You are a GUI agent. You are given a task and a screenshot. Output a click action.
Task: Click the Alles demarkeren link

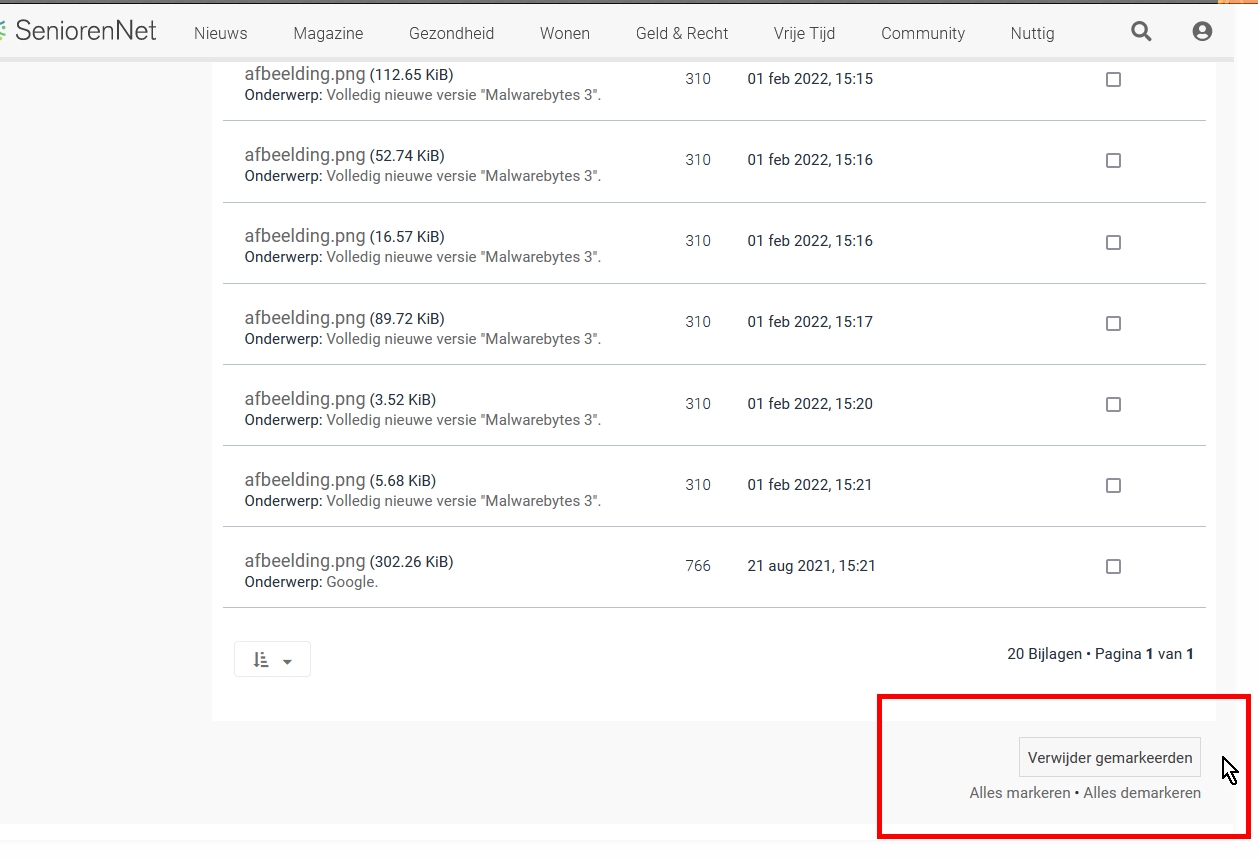[x=1142, y=793]
